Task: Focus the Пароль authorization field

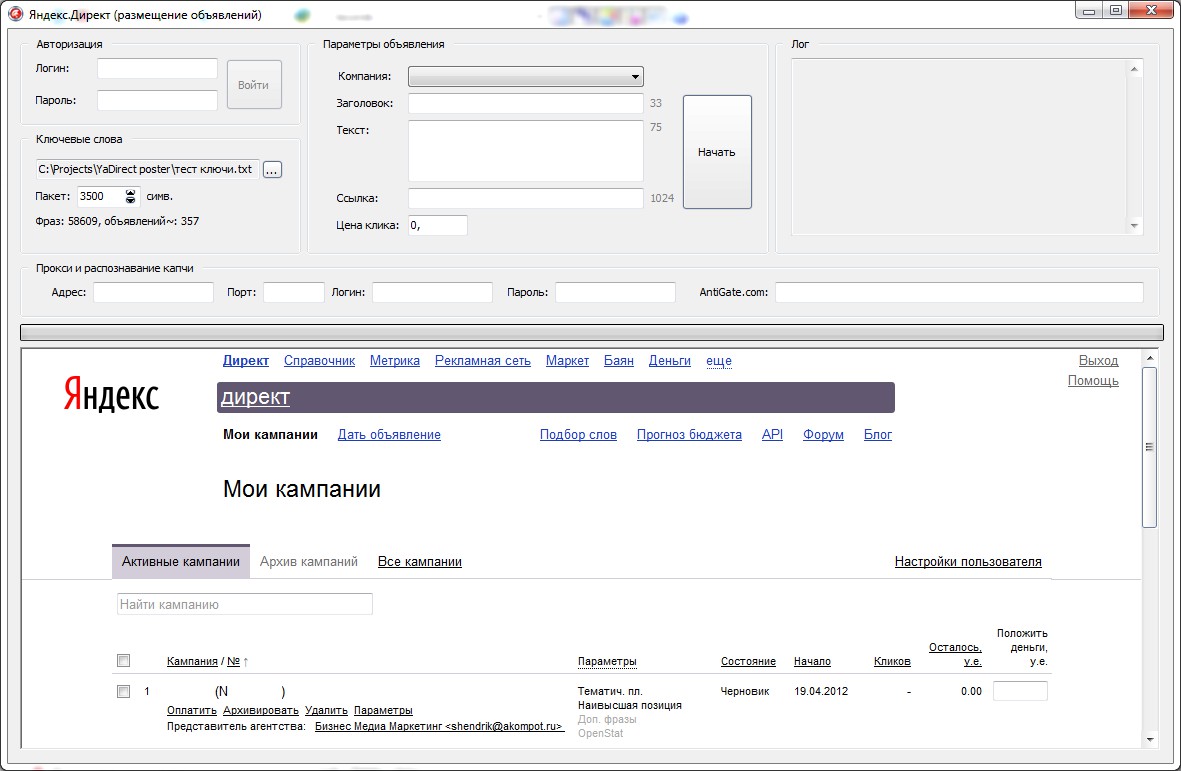Action: (x=157, y=100)
